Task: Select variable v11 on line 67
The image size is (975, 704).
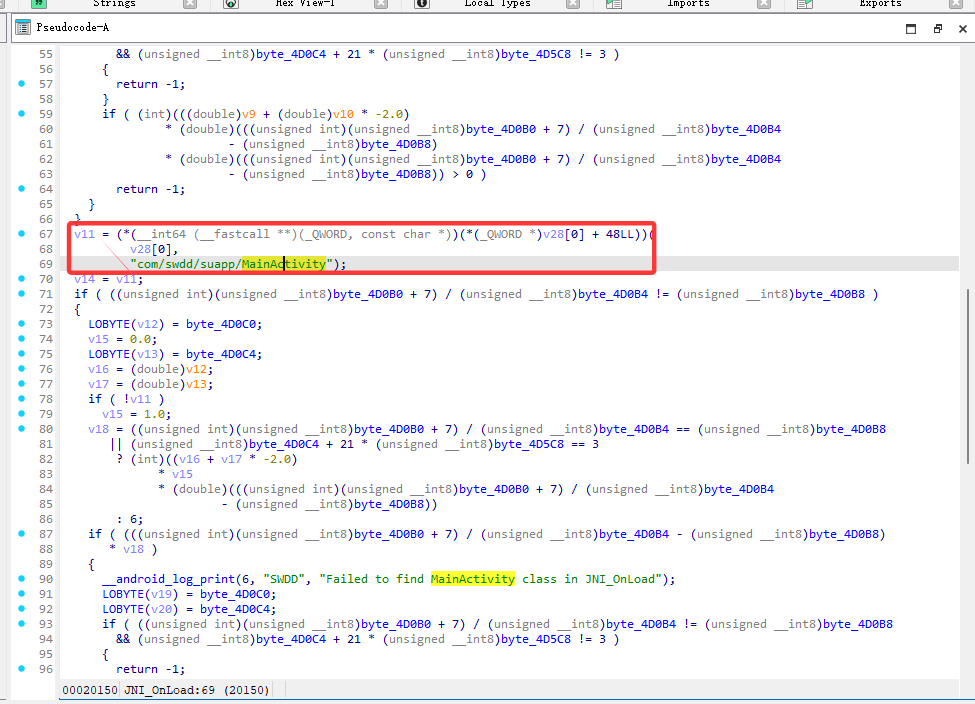Action: pyautogui.click(x=85, y=234)
